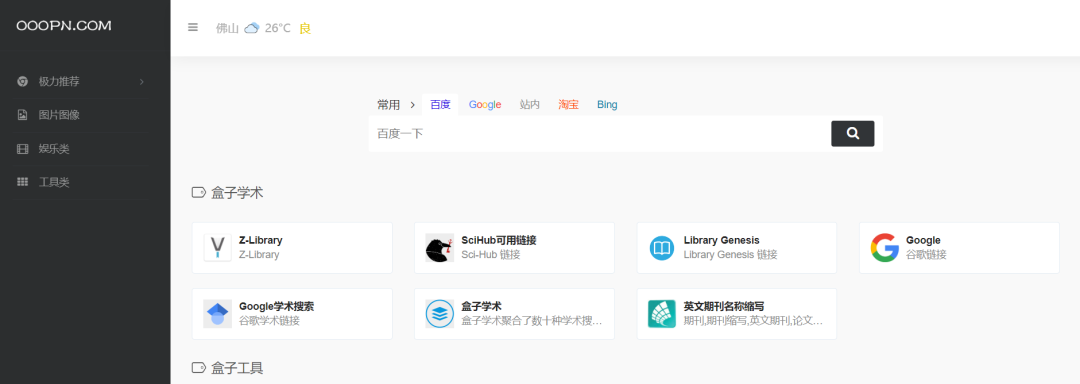
Task: Select the 淘宝 search tab
Action: tap(568, 105)
